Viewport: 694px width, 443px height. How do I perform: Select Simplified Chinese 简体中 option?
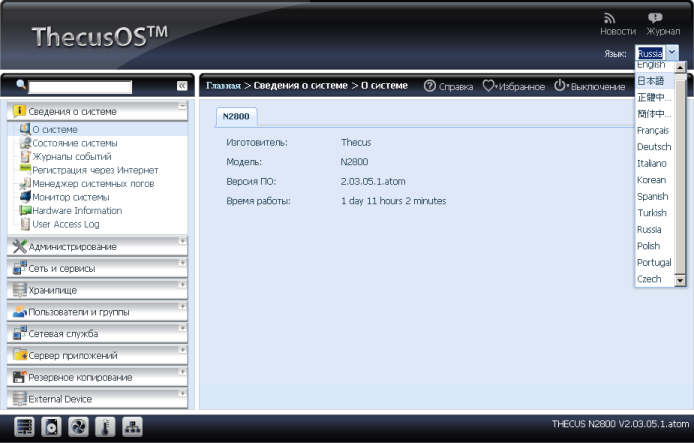(x=655, y=114)
